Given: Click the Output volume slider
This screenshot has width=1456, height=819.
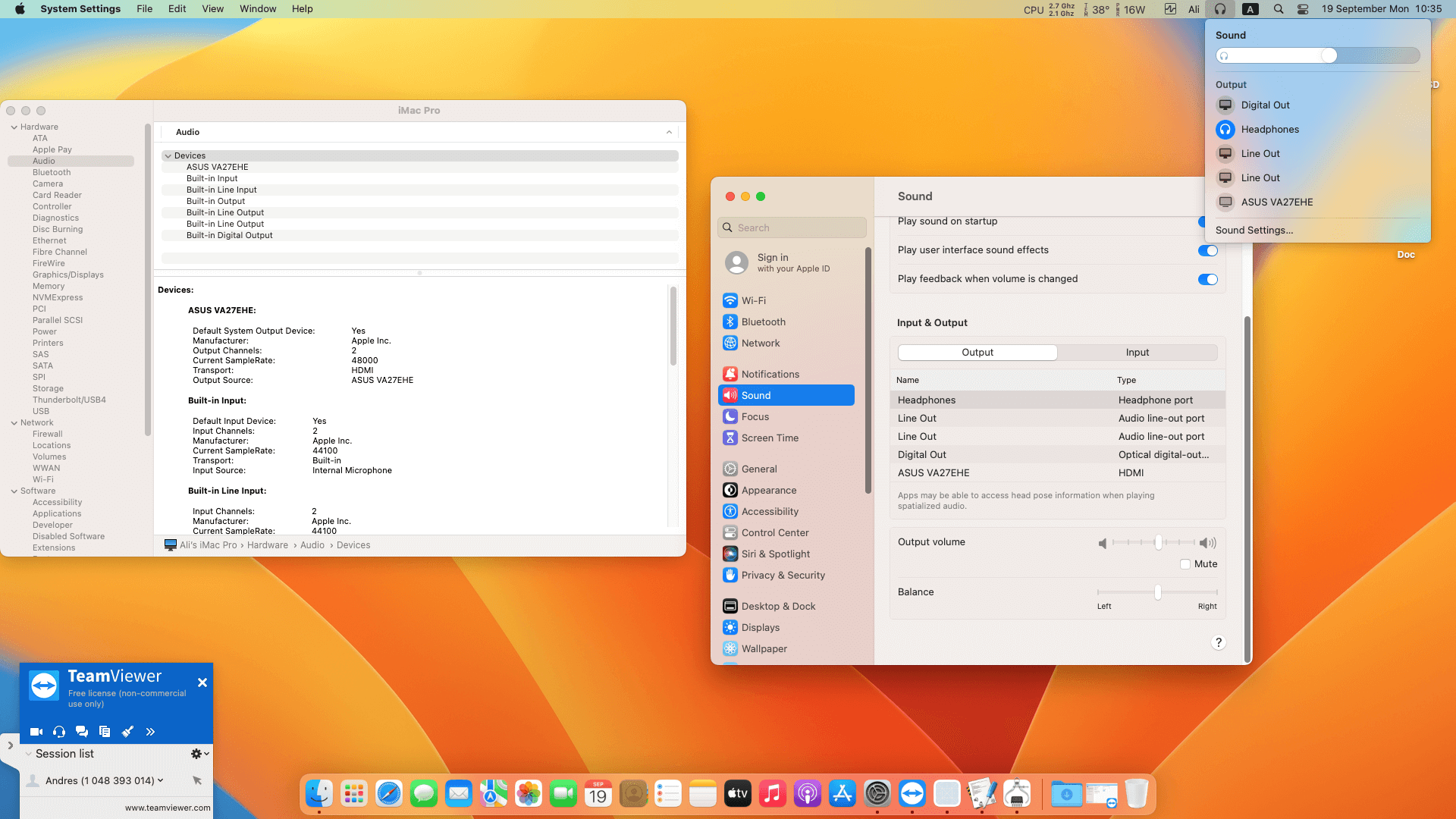Looking at the screenshot, I should click(1157, 543).
